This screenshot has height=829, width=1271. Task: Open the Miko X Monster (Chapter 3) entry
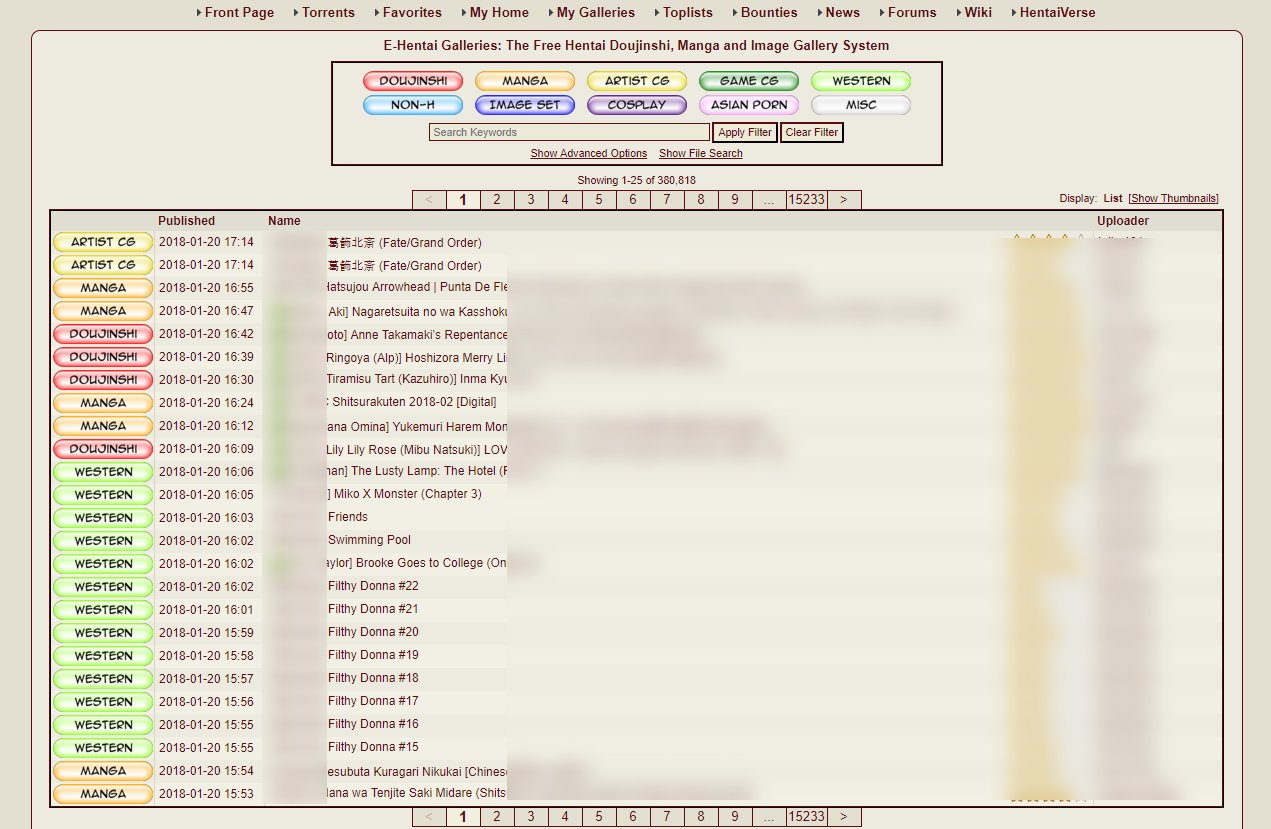pyautogui.click(x=404, y=494)
